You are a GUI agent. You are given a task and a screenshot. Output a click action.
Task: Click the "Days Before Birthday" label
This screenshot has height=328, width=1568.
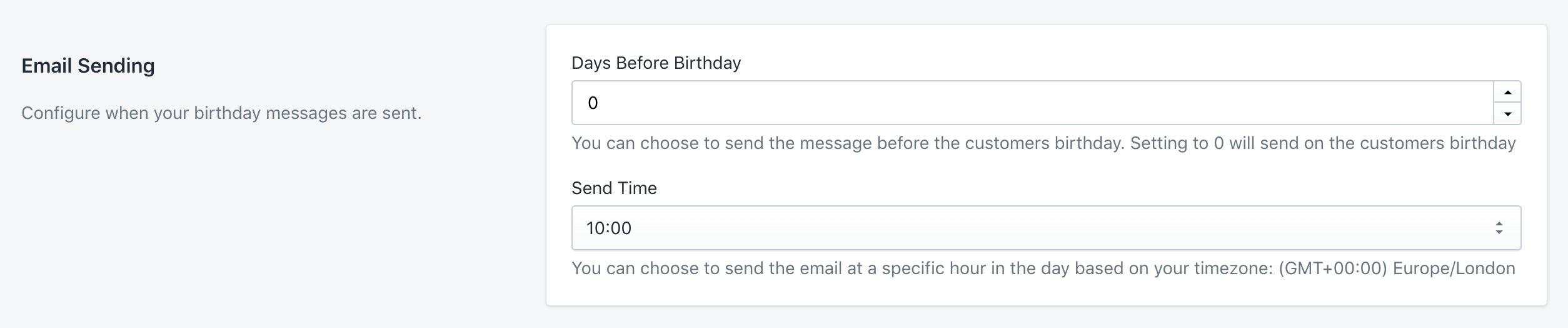tap(656, 63)
